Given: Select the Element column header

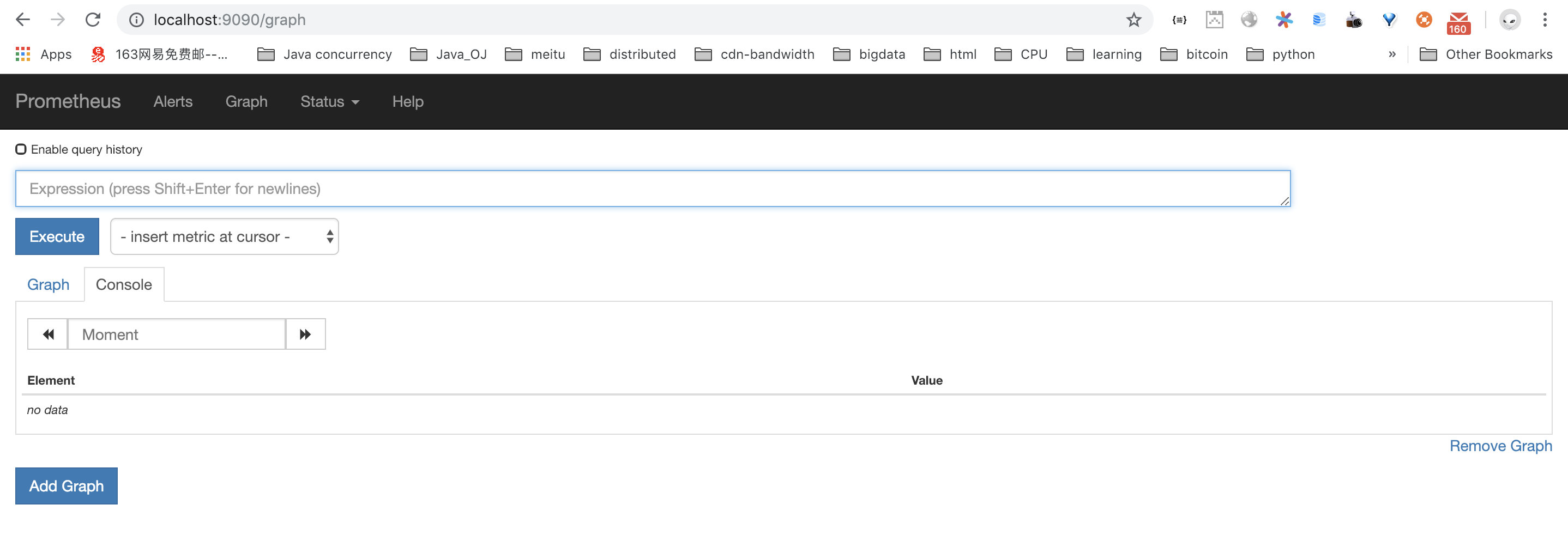Looking at the screenshot, I should pyautogui.click(x=51, y=381).
